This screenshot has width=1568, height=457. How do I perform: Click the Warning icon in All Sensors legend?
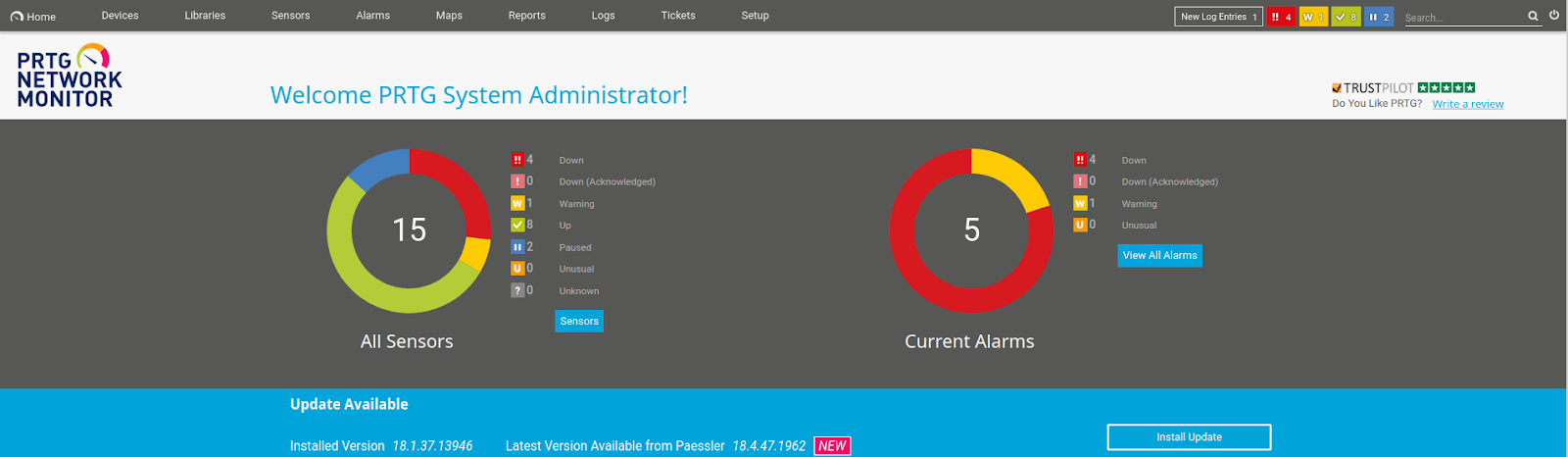pos(516,204)
